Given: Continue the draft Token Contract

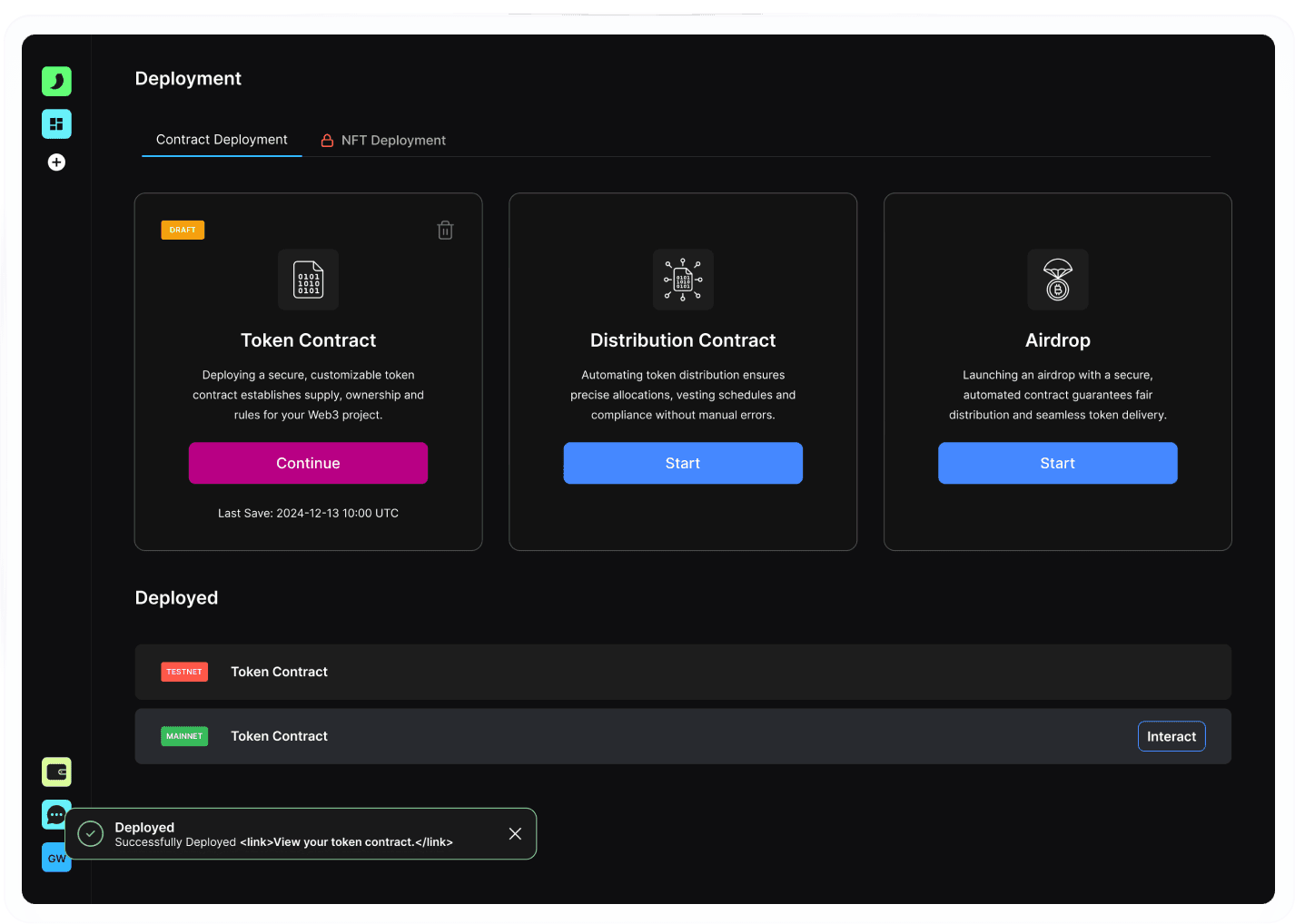Looking at the screenshot, I should [x=309, y=463].
